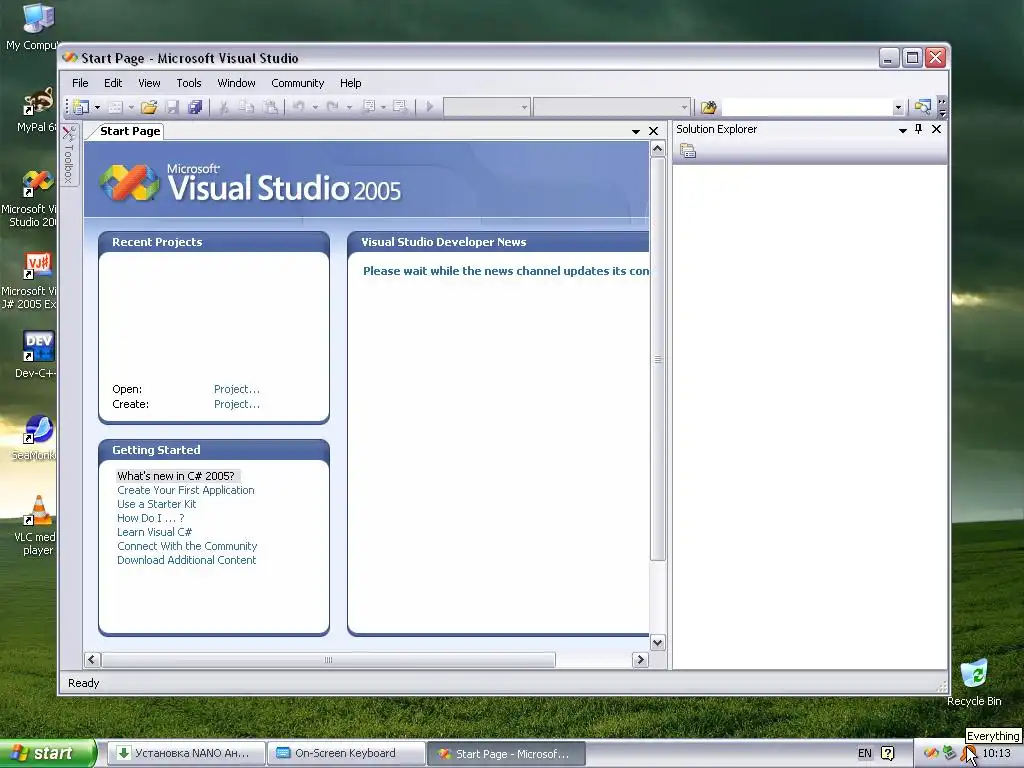The width and height of the screenshot is (1024, 768).
Task: Click the Open File folder icon
Action: [149, 106]
